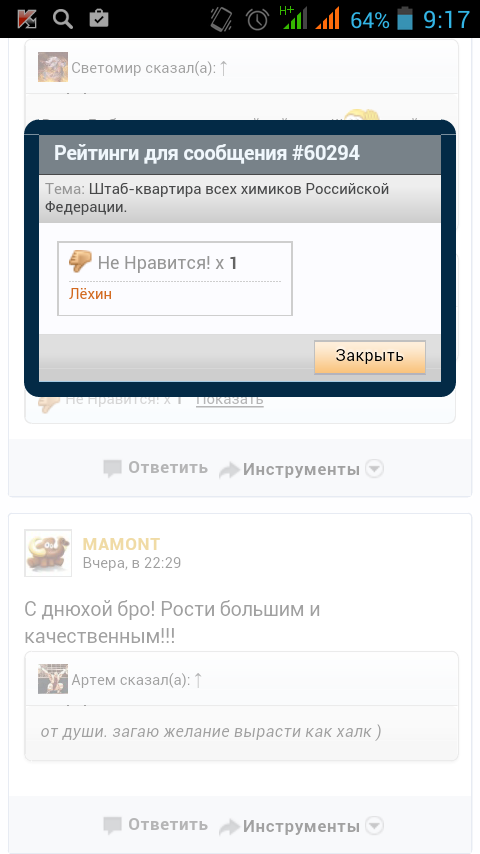The image size is (480, 854).
Task: Tap the arrow next to Артем сказал(а)
Action: click(198, 680)
